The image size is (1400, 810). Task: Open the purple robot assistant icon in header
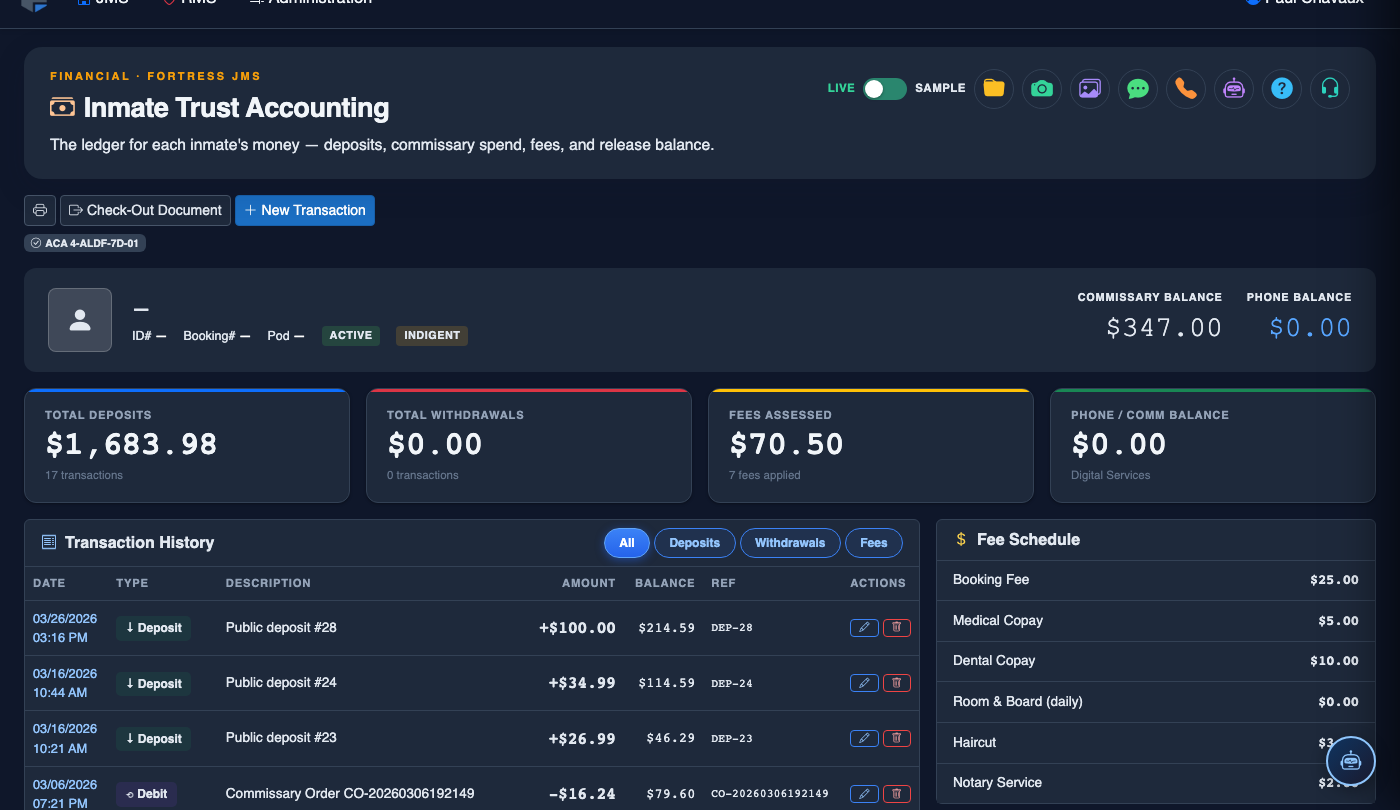(1234, 88)
